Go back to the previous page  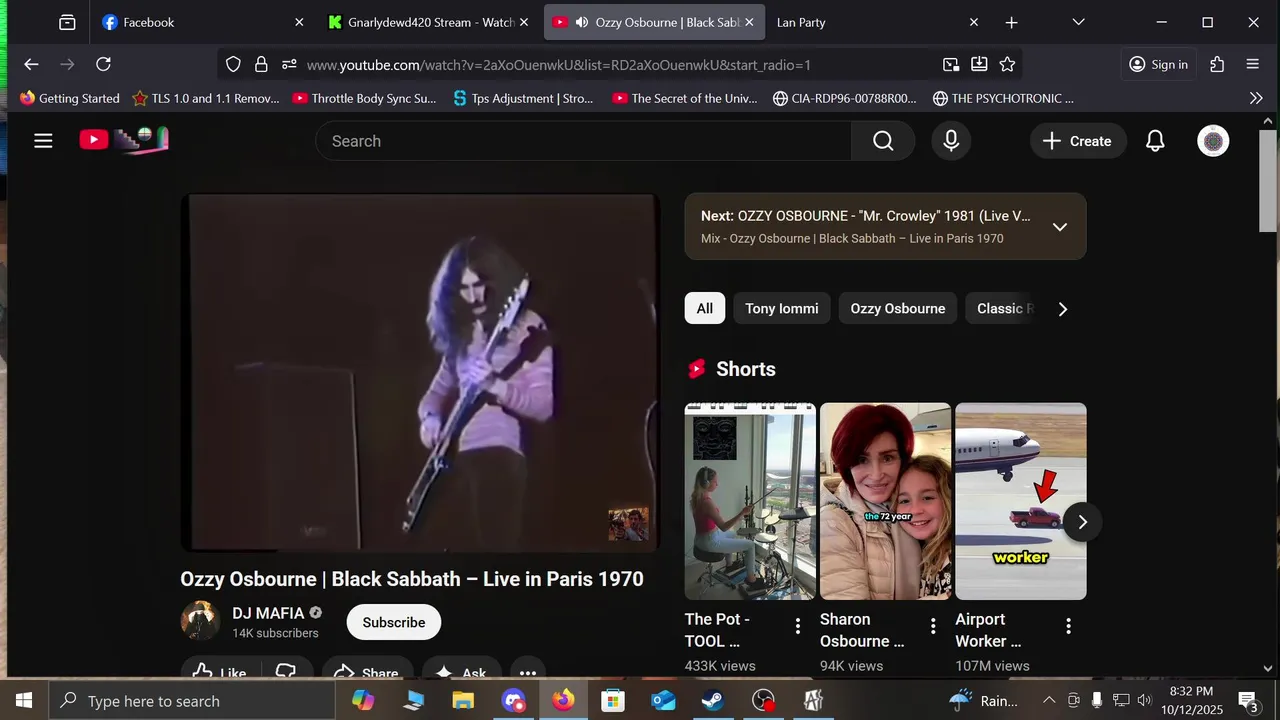(x=31, y=64)
